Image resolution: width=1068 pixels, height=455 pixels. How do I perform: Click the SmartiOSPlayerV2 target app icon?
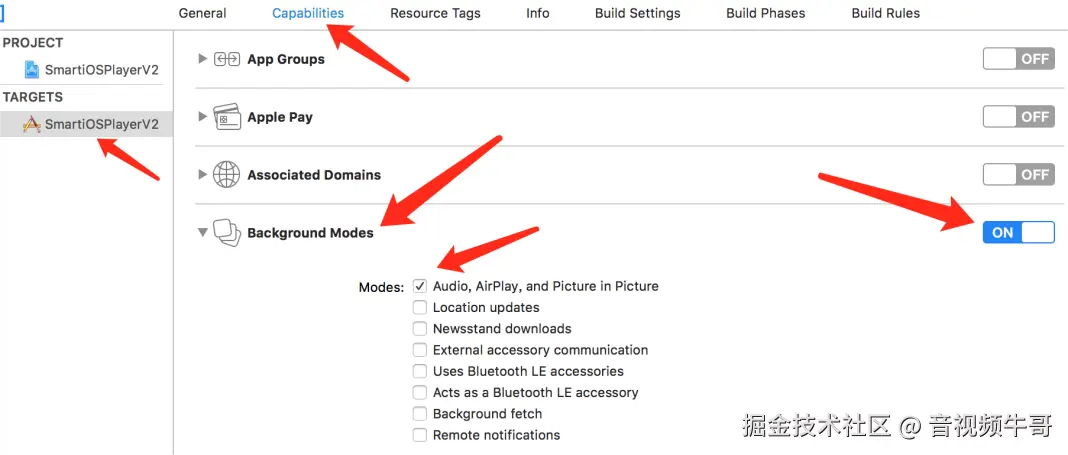(x=31, y=124)
